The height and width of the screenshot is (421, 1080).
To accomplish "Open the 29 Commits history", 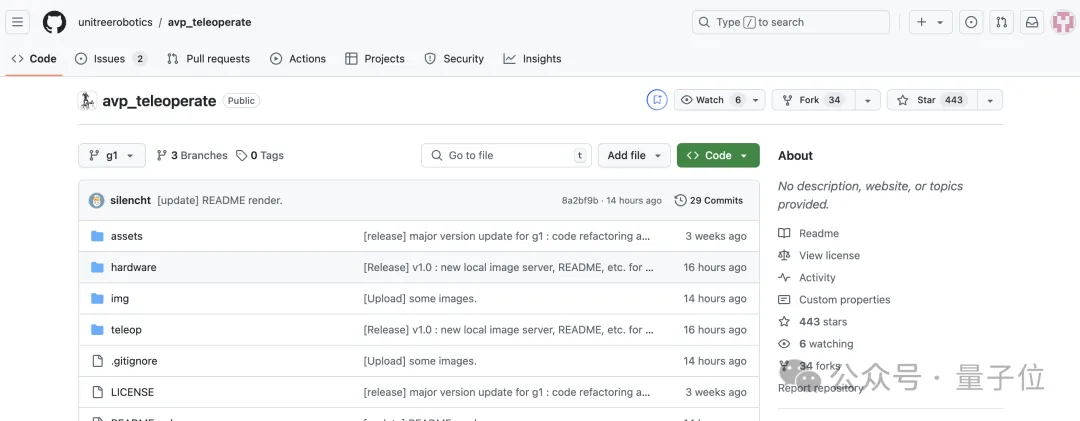I will (709, 201).
